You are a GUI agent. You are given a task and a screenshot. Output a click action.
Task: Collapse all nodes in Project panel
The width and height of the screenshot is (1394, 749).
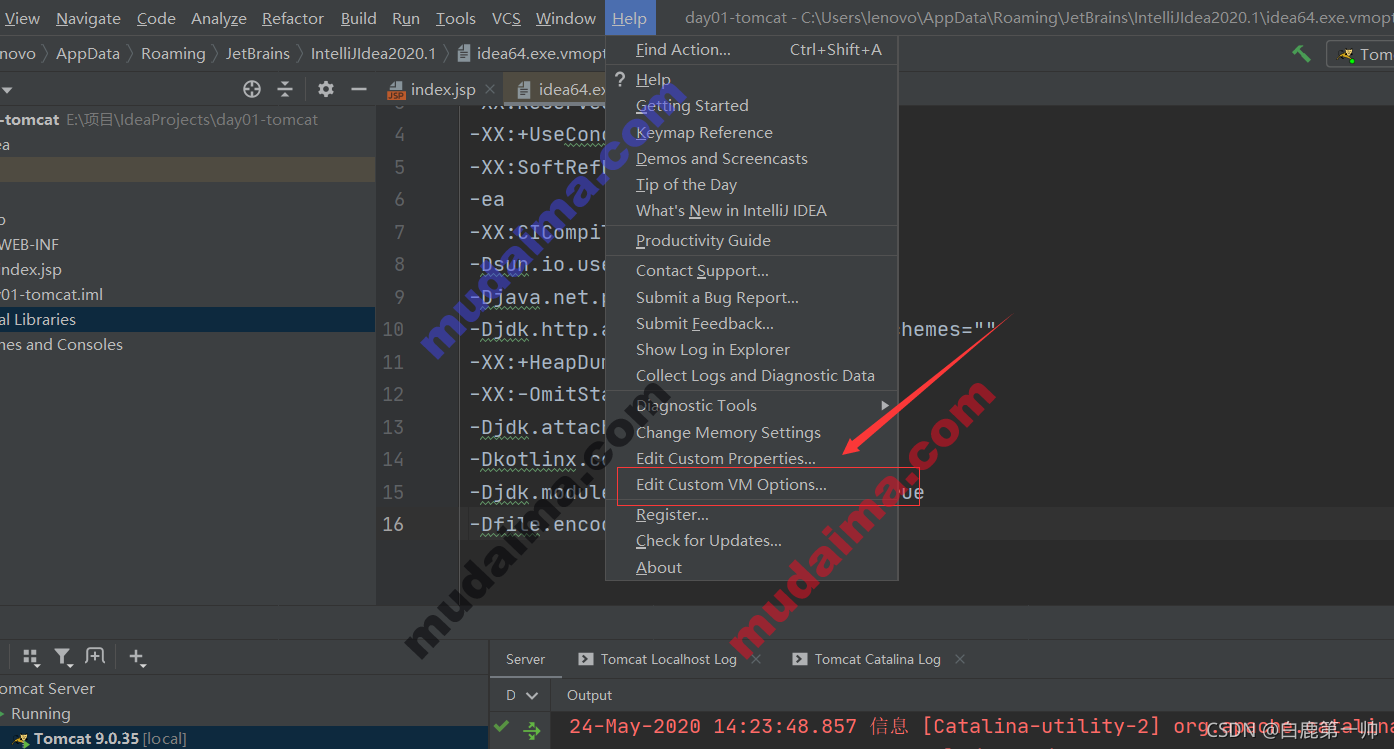[x=285, y=89]
